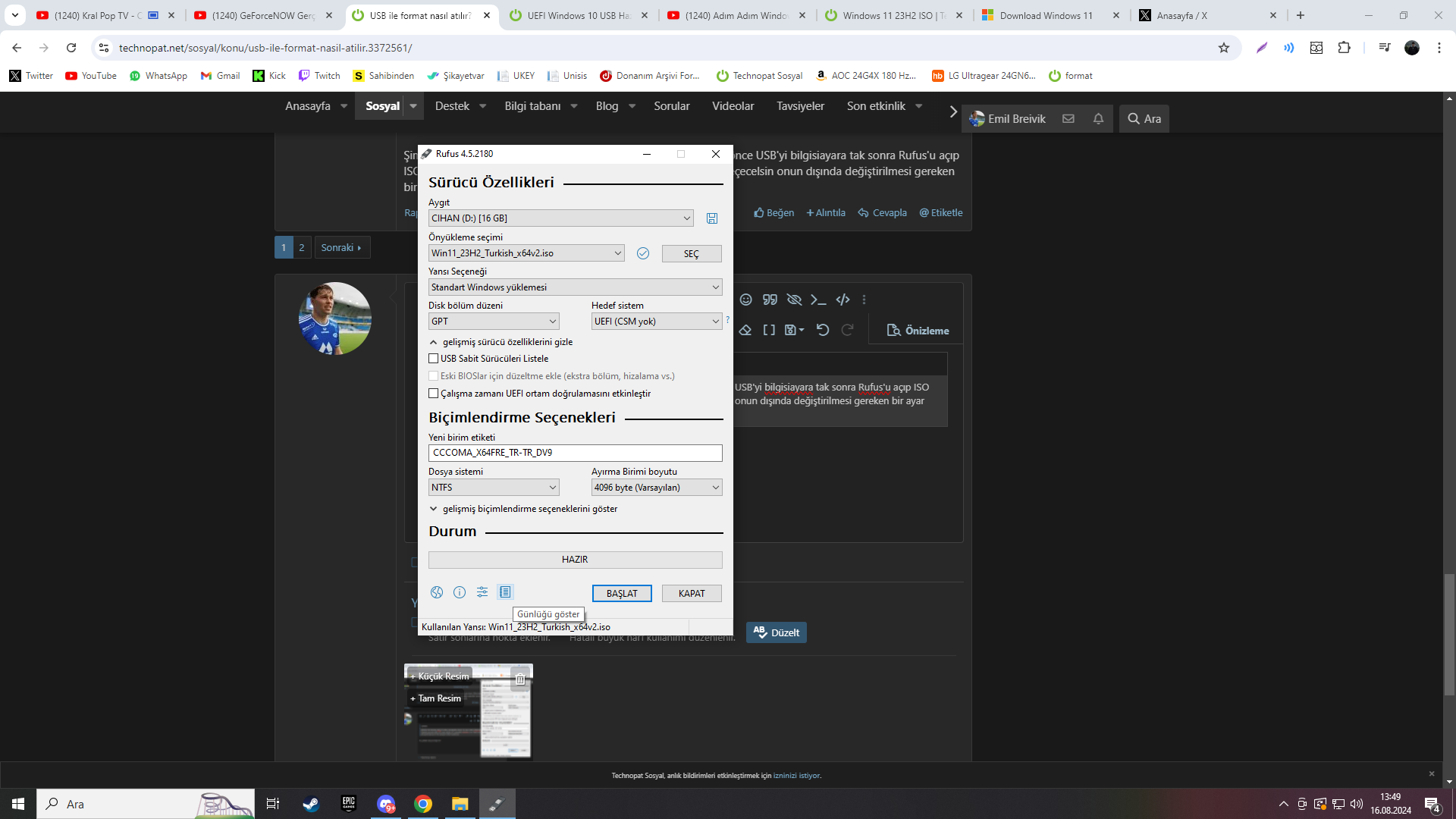Click the save device image icon
This screenshot has height=819, width=1456.
[712, 218]
